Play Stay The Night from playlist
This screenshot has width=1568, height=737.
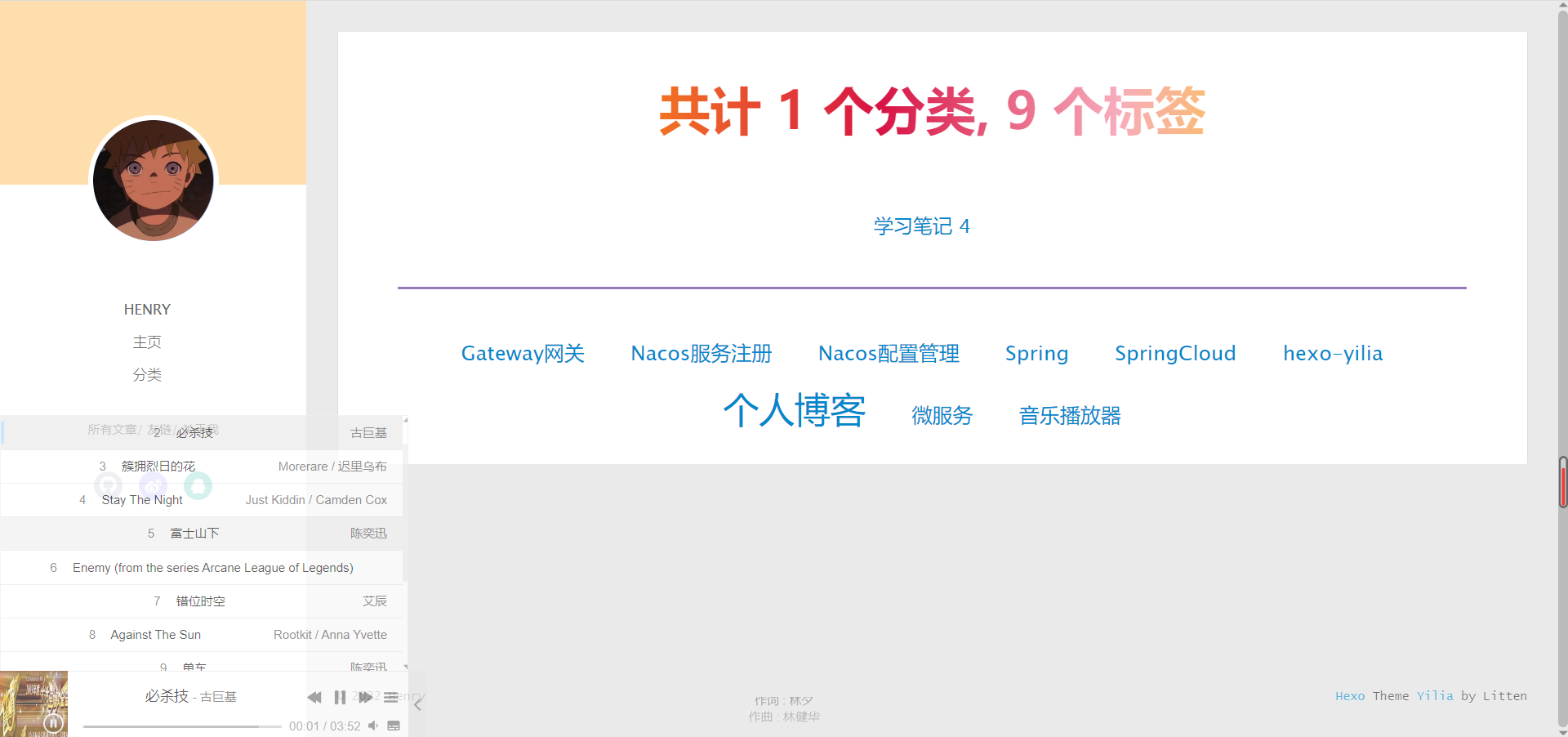(142, 500)
